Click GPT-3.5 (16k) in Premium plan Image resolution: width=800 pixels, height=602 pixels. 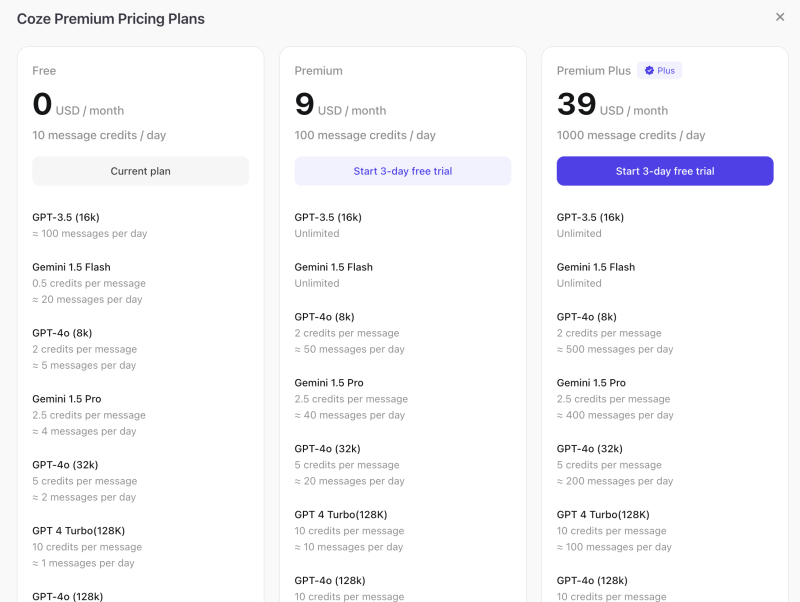(x=328, y=217)
